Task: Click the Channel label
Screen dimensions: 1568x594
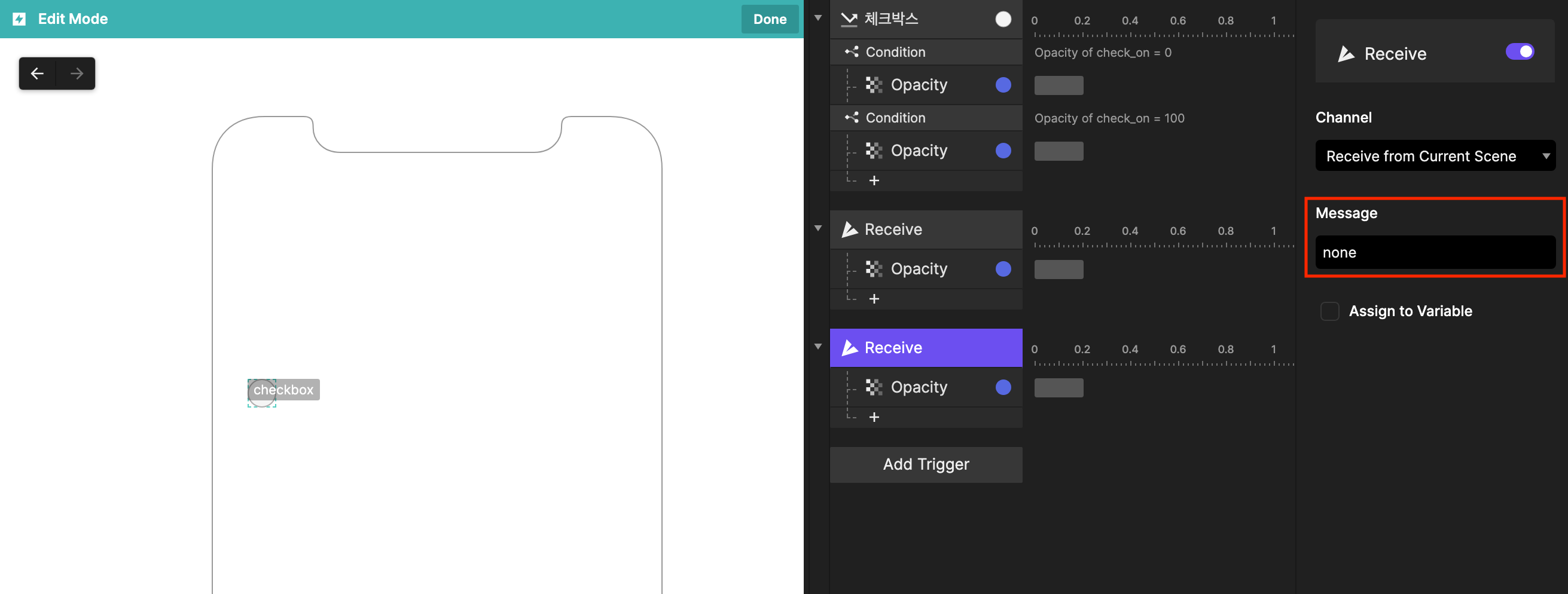Action: click(1343, 117)
